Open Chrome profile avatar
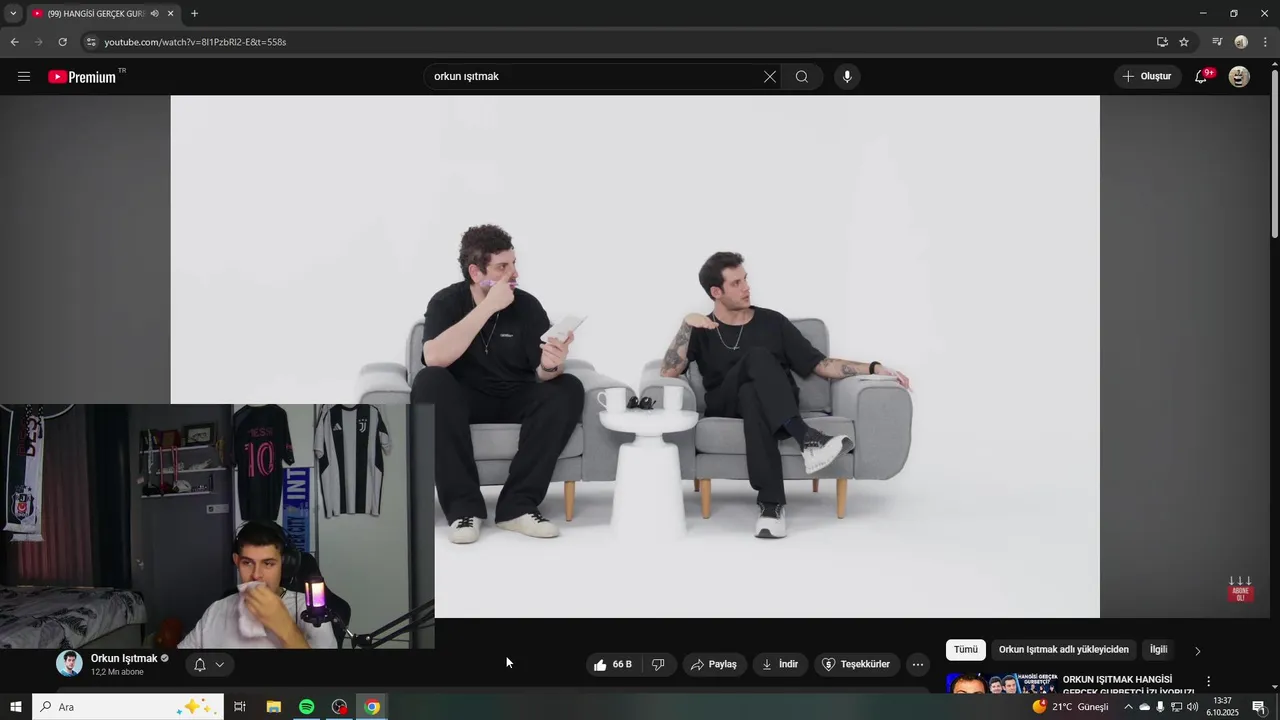Viewport: 1280px width, 720px height. pyautogui.click(x=1241, y=42)
